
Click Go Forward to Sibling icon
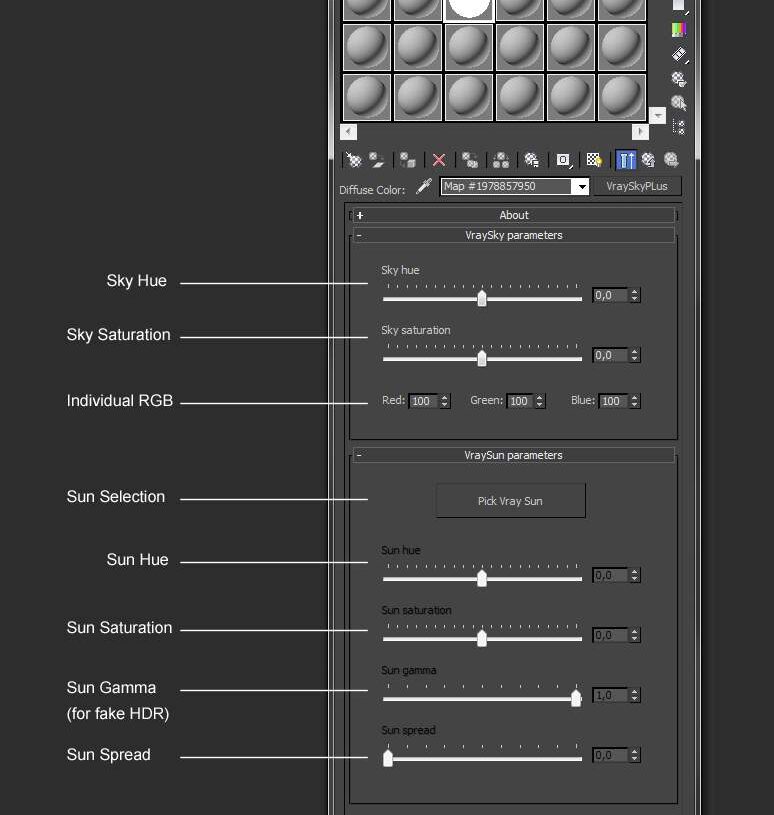click(x=672, y=160)
